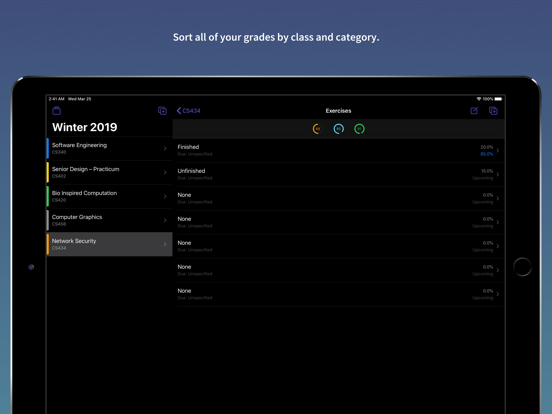Click the blue color bar of Software Engineering

coord(48,149)
